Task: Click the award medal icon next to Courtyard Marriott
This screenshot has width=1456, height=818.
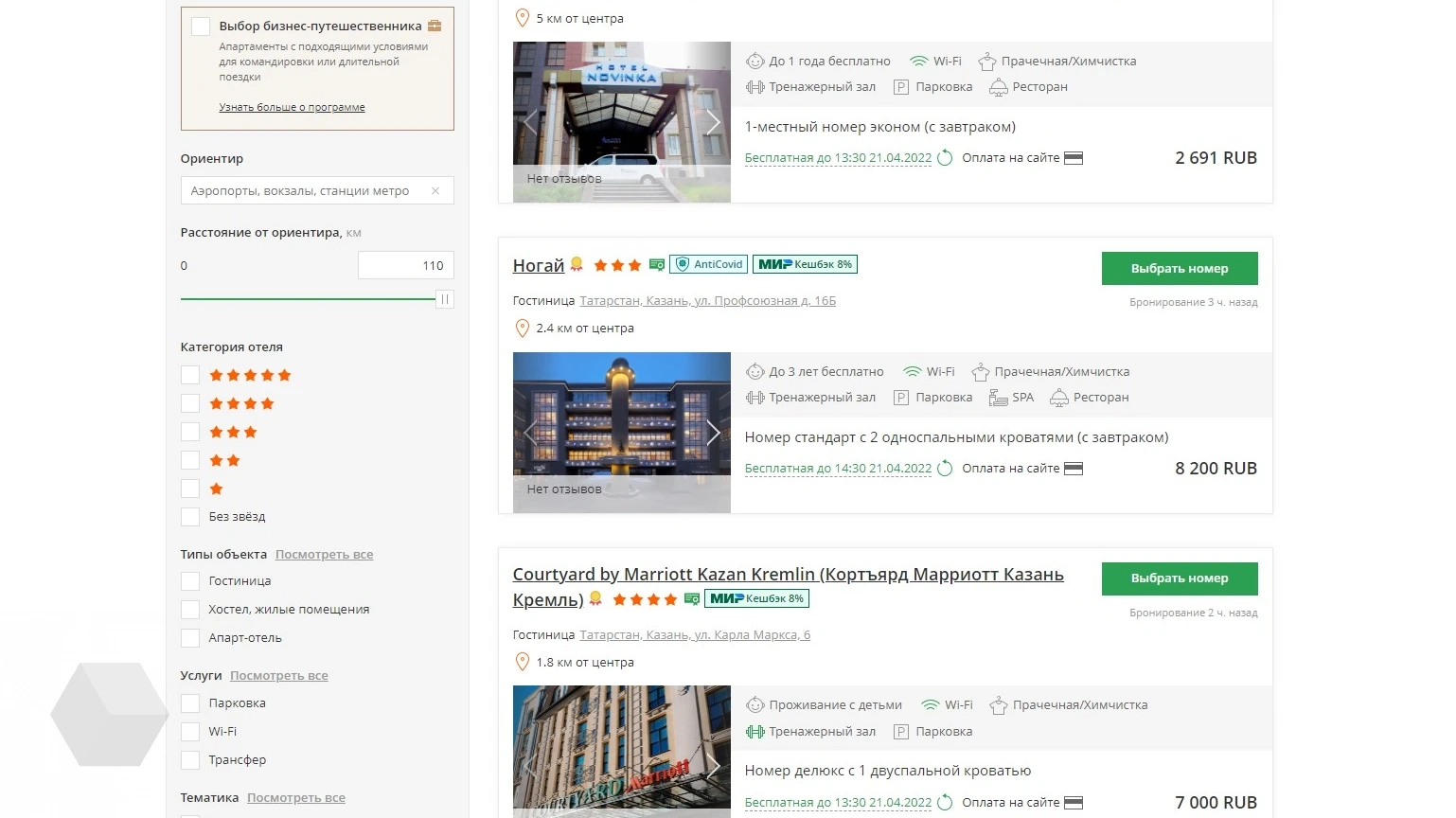Action: pos(595,598)
